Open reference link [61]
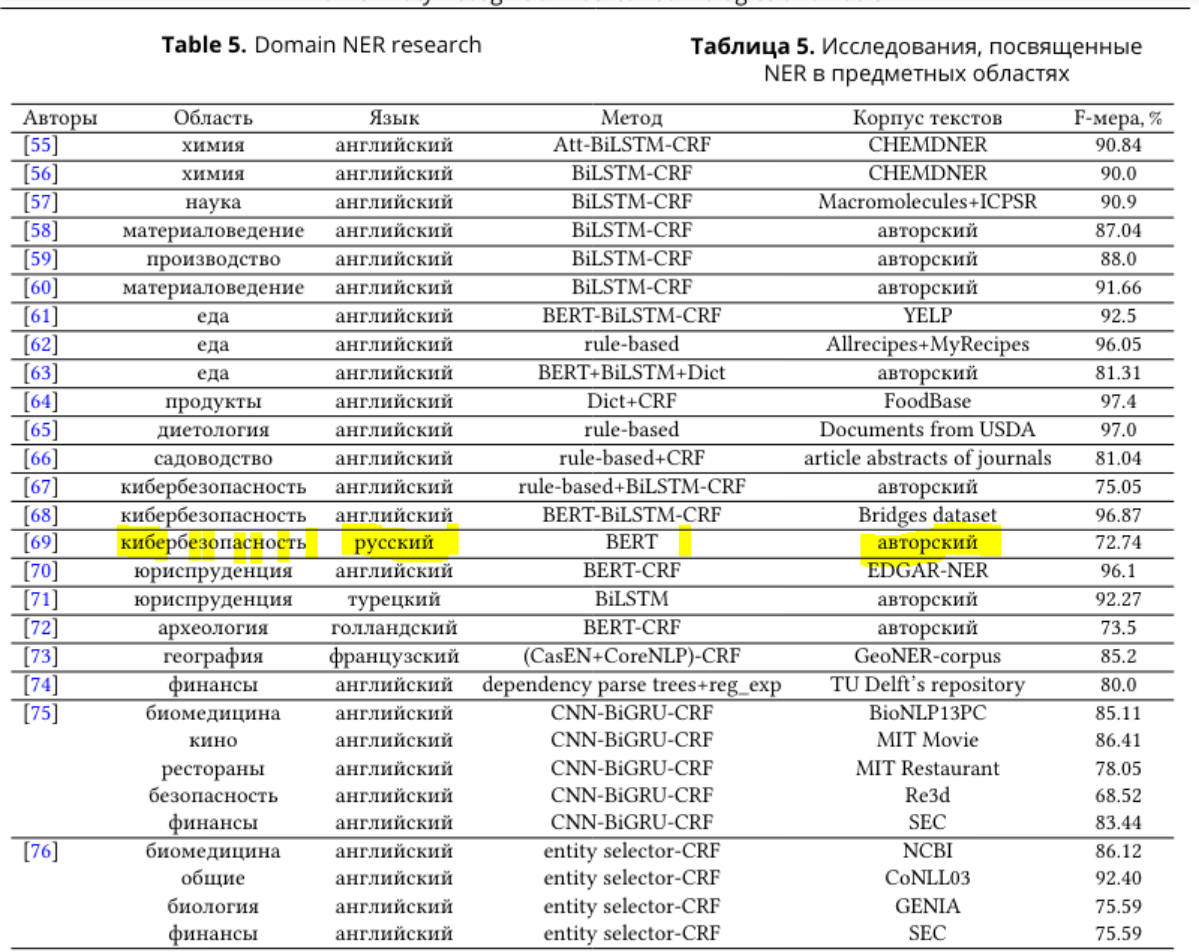Image resolution: width=1199 pixels, height=952 pixels. (41, 316)
